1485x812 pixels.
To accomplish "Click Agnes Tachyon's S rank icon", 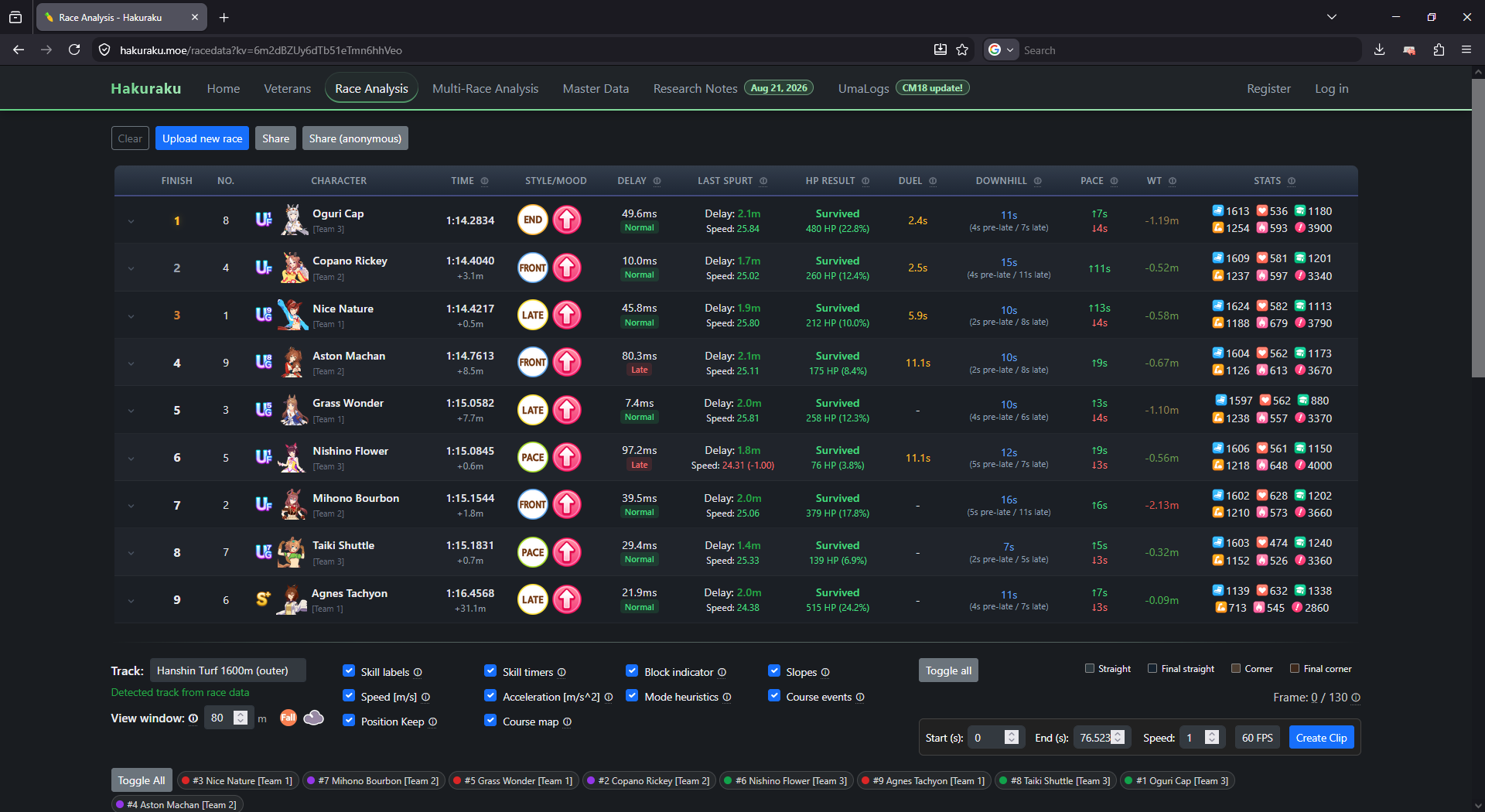I will [x=264, y=599].
